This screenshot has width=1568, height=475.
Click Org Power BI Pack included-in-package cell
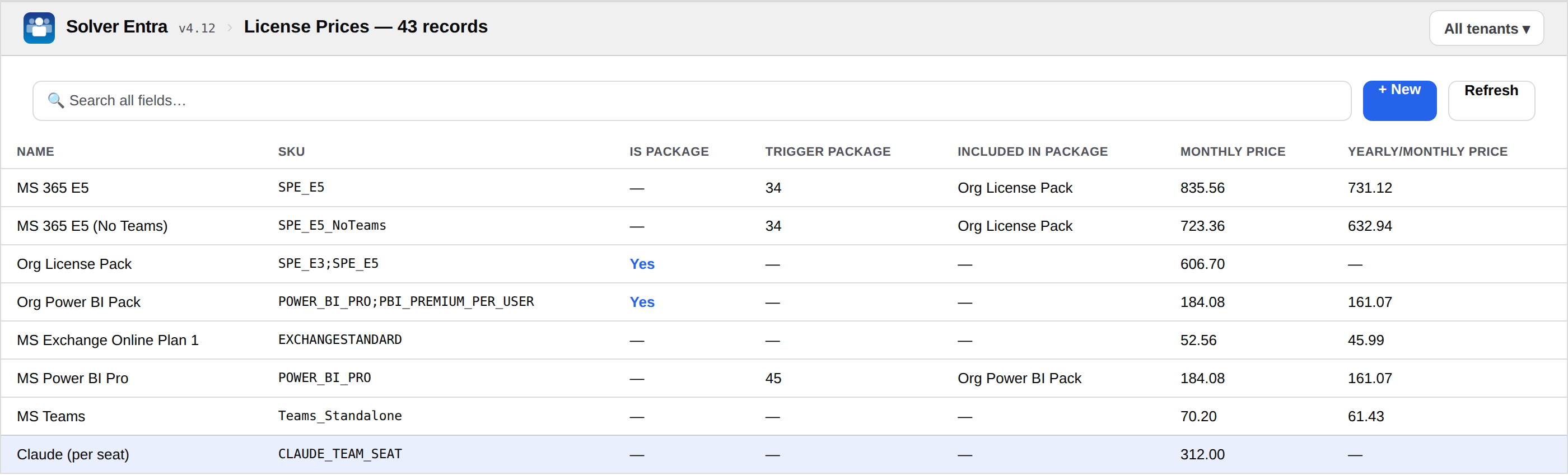1019,379
